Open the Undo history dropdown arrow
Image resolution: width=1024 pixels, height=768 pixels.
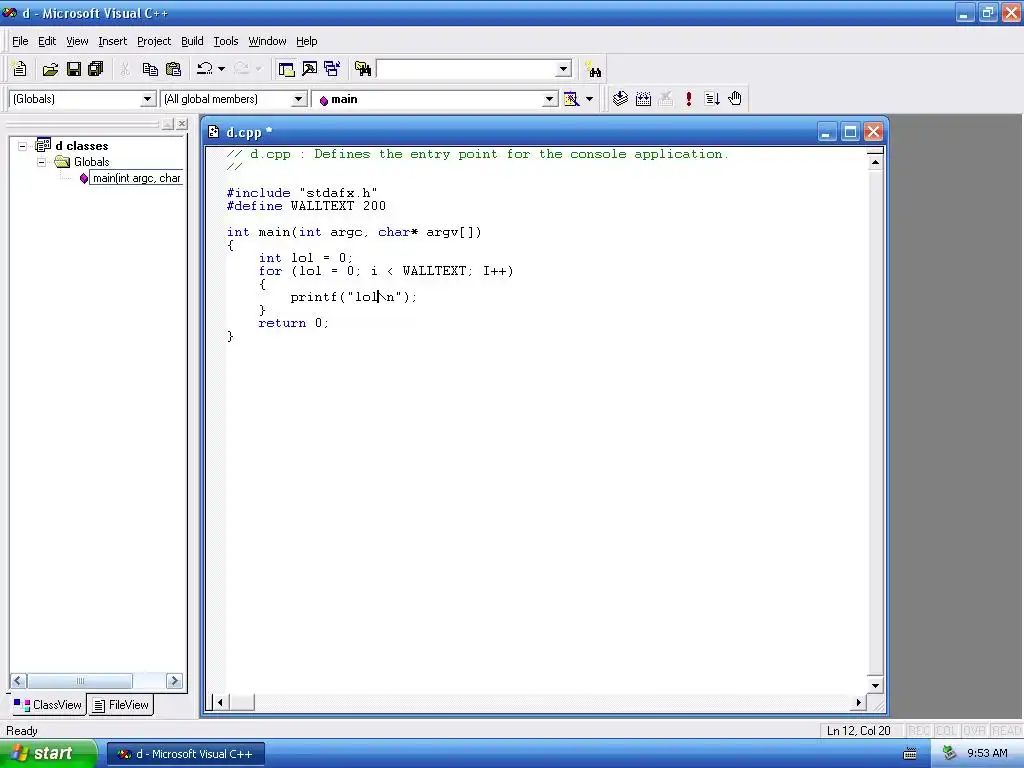coord(221,69)
